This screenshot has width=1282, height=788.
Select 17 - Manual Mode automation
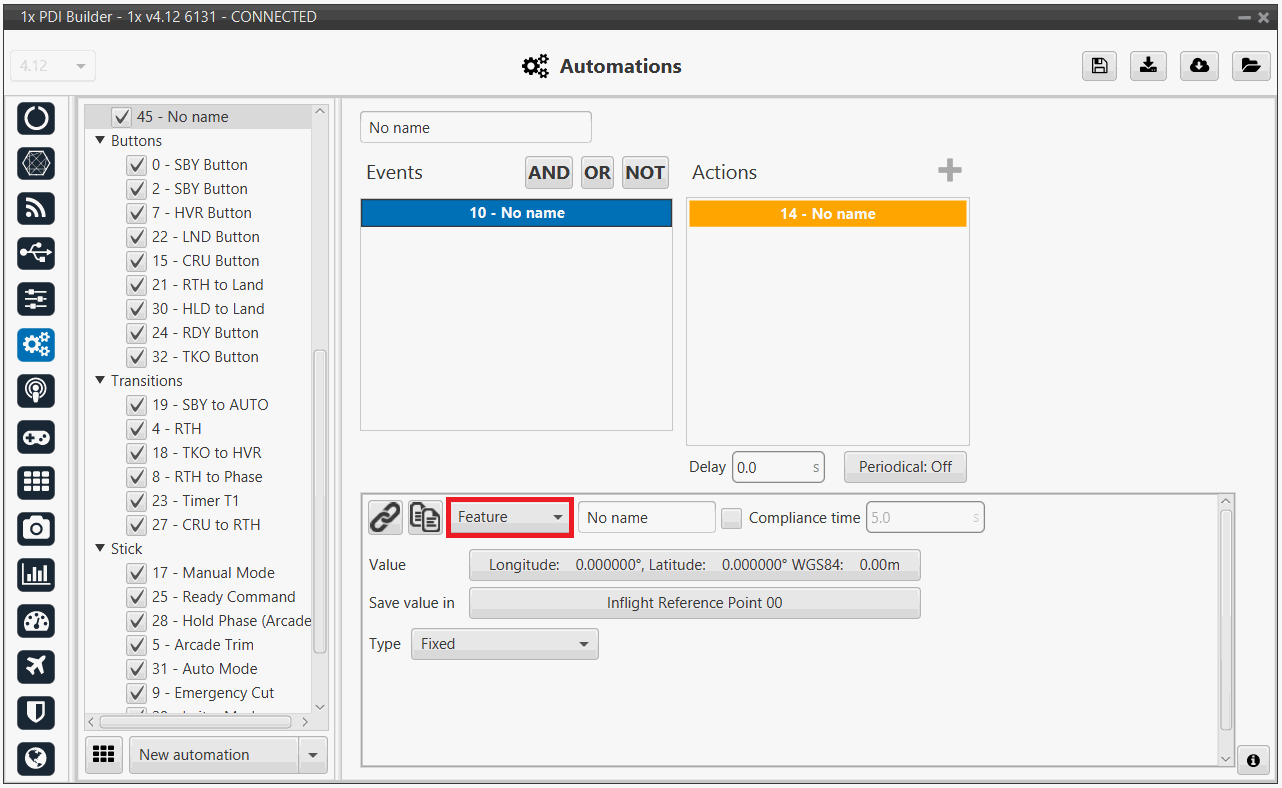point(213,573)
